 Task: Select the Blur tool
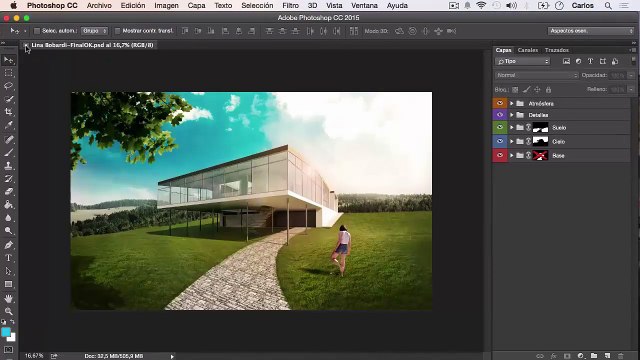coord(9,218)
